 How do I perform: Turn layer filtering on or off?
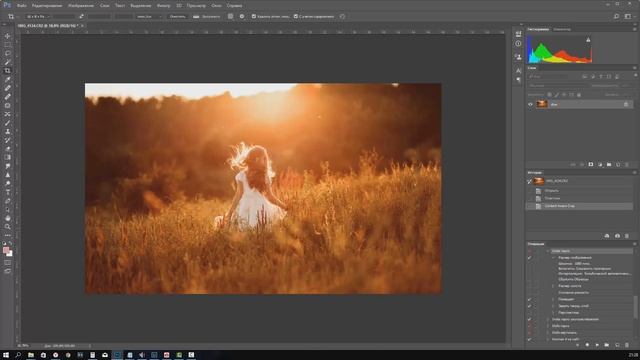click(x=636, y=76)
